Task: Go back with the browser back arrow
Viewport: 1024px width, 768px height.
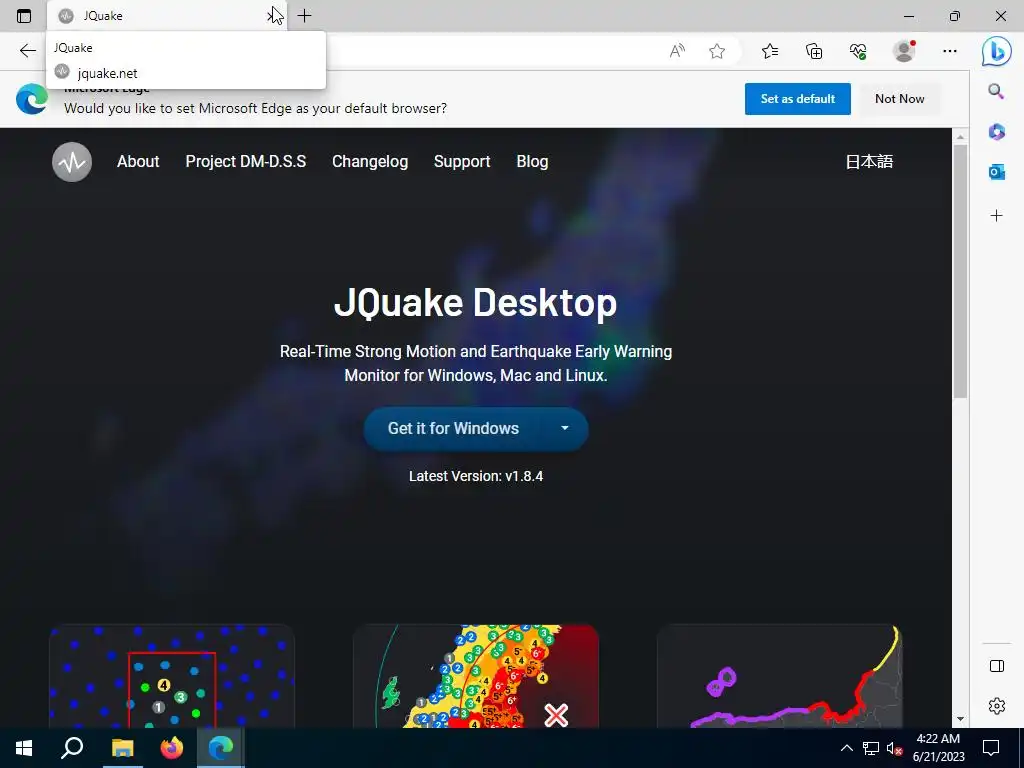Action: 27,51
